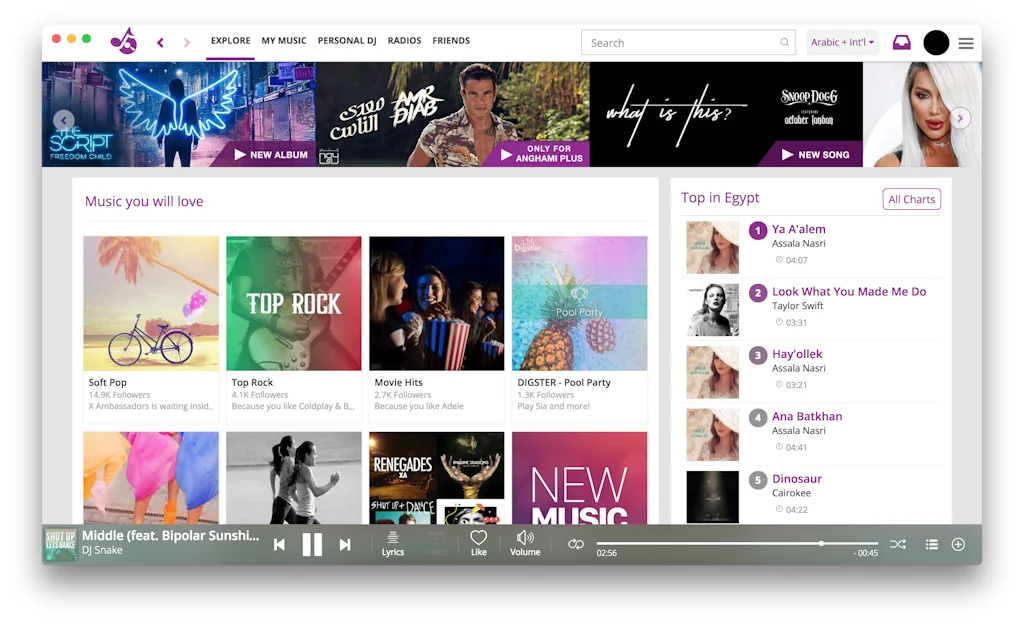View All Charts for Top in Egypt
This screenshot has height=625, width=1024.
[x=911, y=199]
